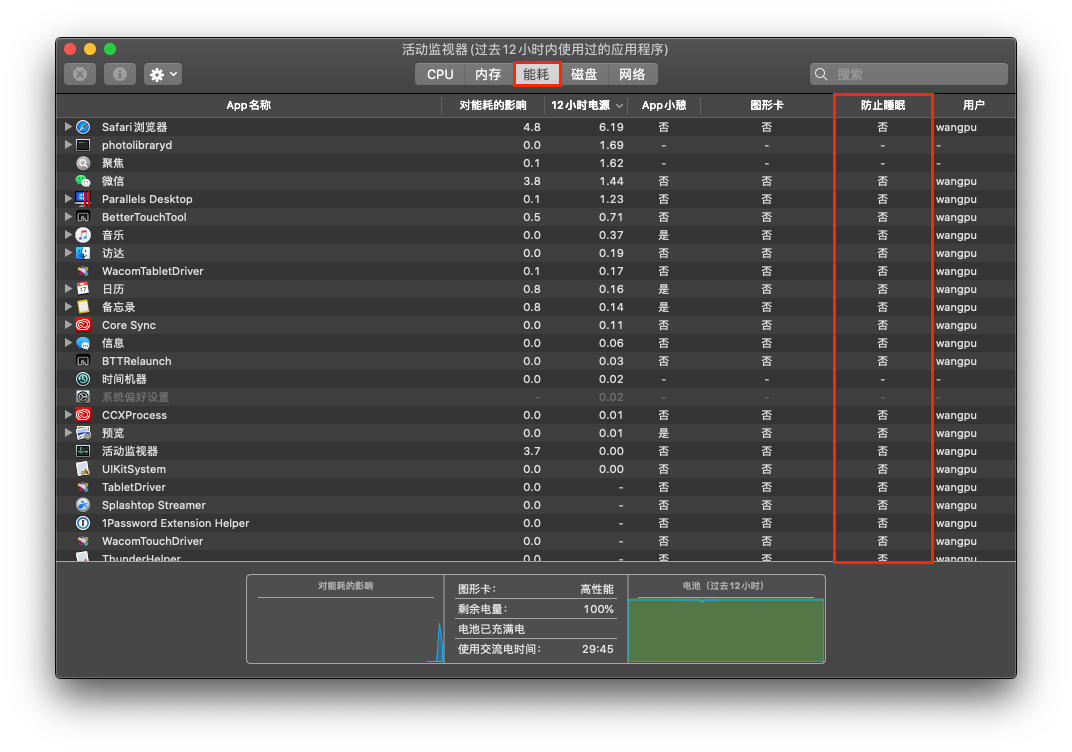
Task: Click the 音乐 app icon
Action: (x=84, y=235)
